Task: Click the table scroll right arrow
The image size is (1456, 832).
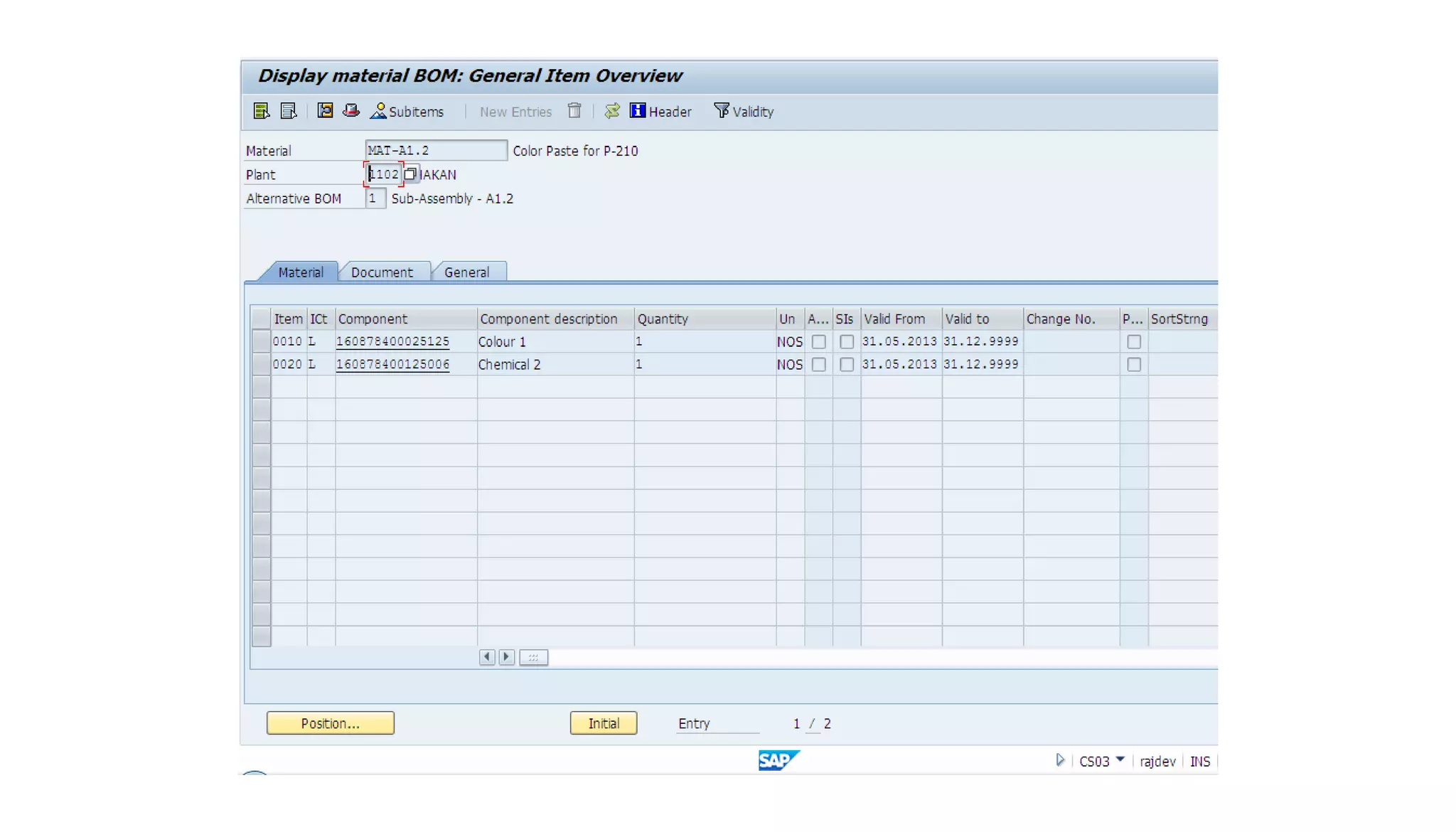Action: [506, 657]
